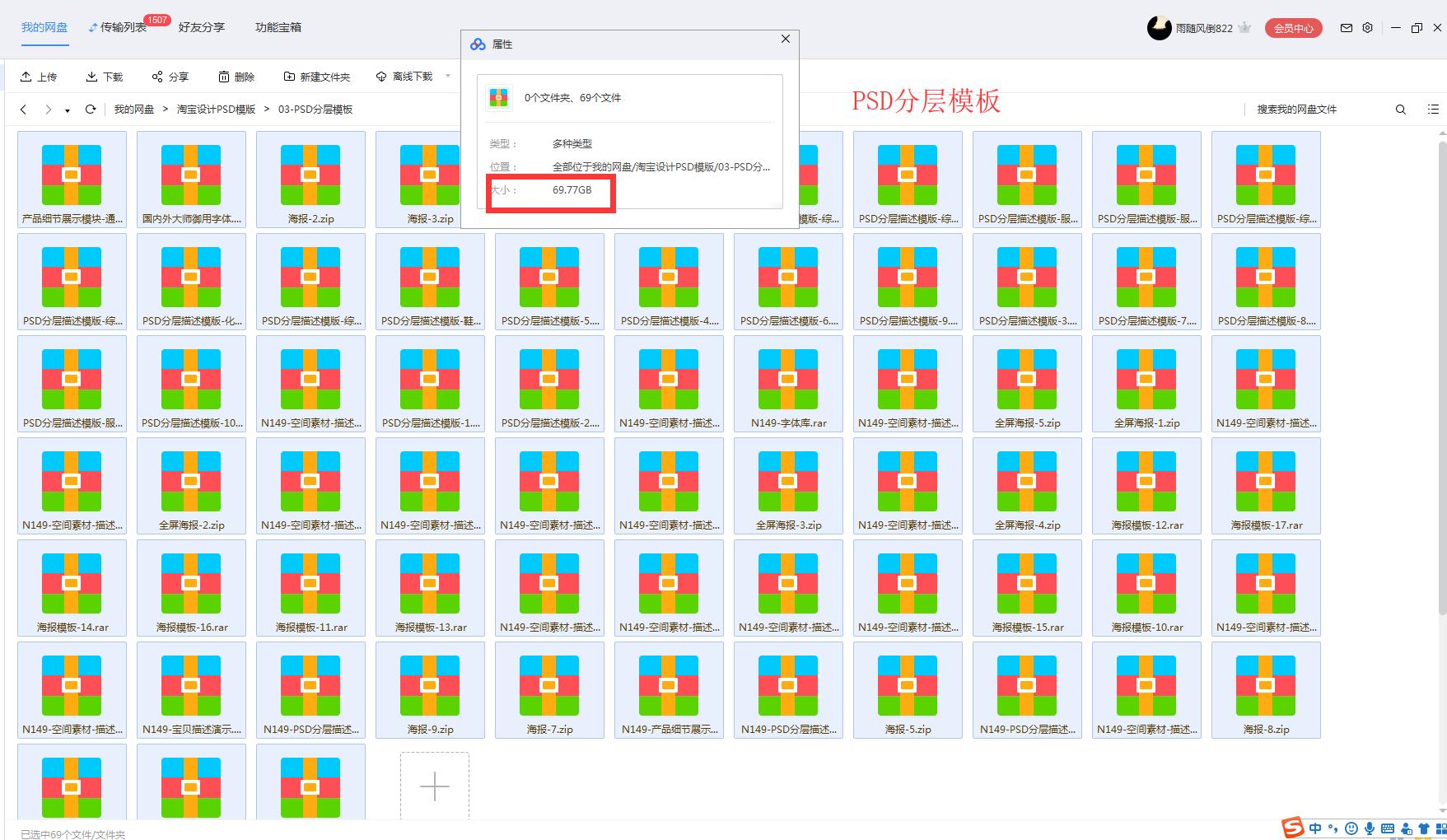Switch file display to list view mode

click(x=1434, y=109)
